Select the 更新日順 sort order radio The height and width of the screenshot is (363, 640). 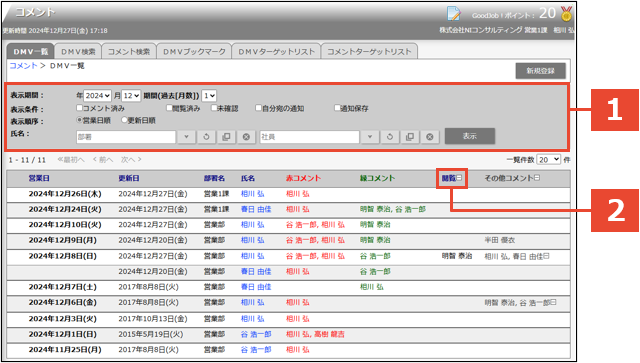(124, 120)
